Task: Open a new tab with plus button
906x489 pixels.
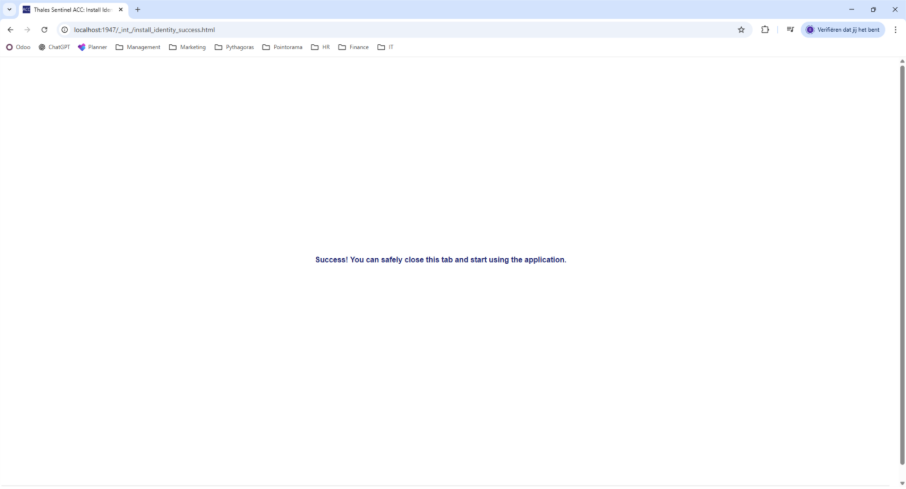Action: coord(138,10)
